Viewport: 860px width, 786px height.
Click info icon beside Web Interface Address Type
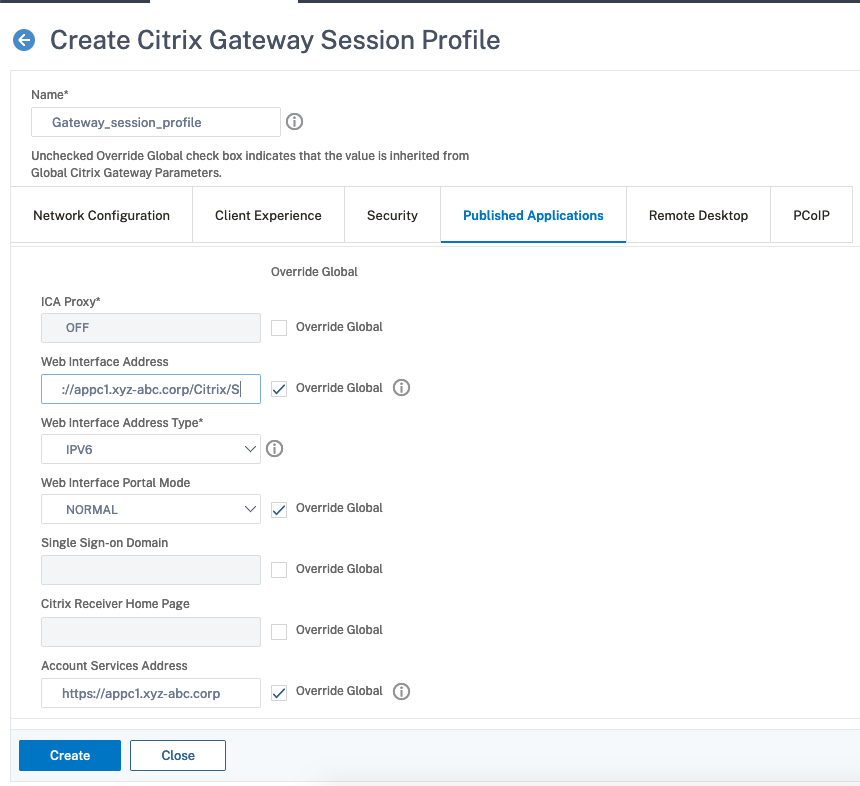click(274, 449)
